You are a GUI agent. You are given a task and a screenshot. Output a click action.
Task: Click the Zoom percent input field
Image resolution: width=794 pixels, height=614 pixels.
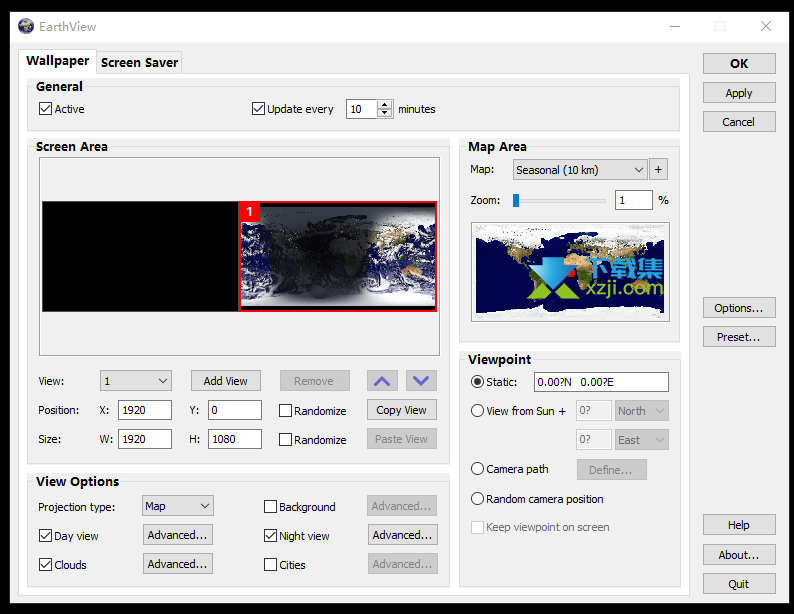pos(633,200)
